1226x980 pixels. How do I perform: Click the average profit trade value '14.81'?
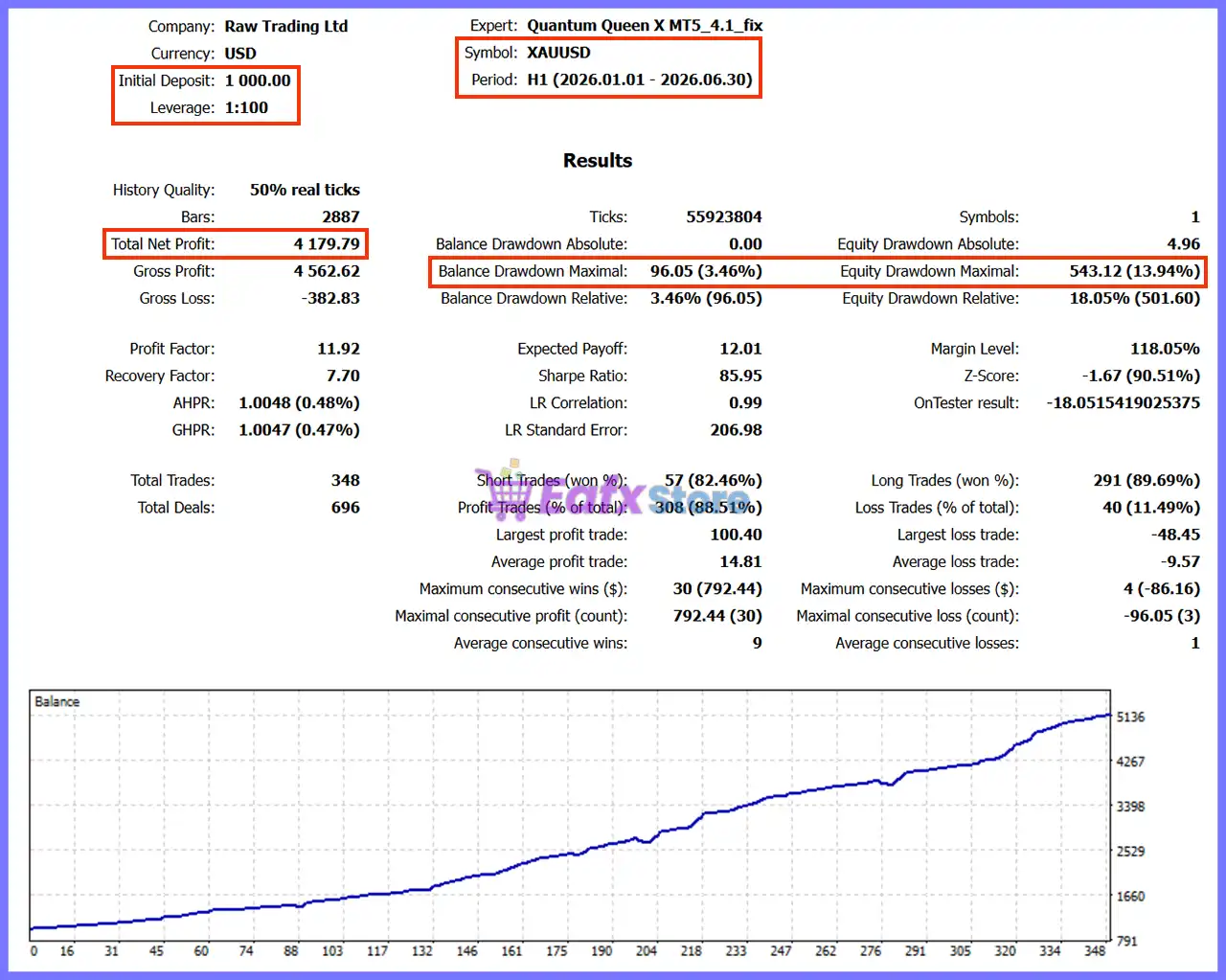coord(741,561)
